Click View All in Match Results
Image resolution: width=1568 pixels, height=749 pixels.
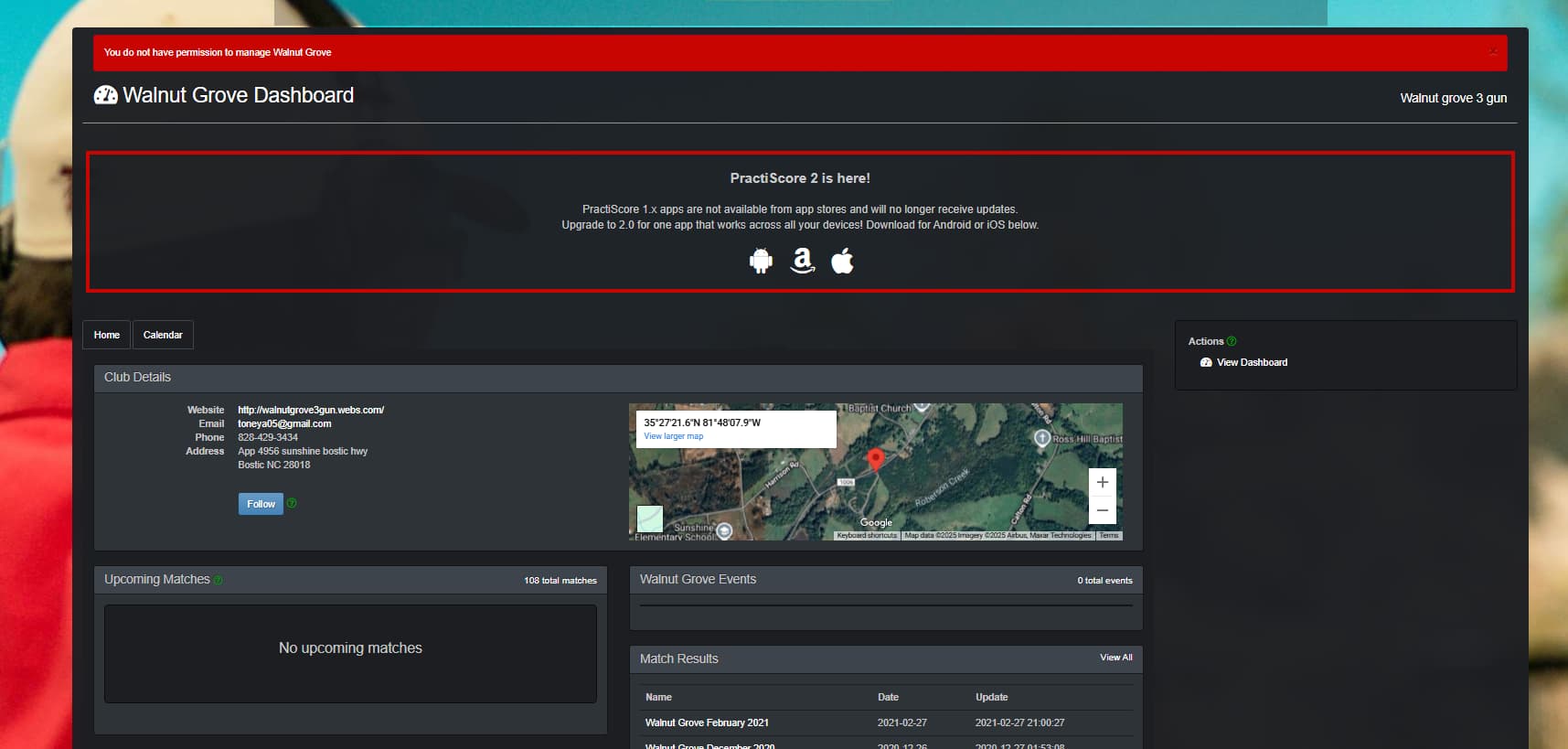tap(1115, 658)
